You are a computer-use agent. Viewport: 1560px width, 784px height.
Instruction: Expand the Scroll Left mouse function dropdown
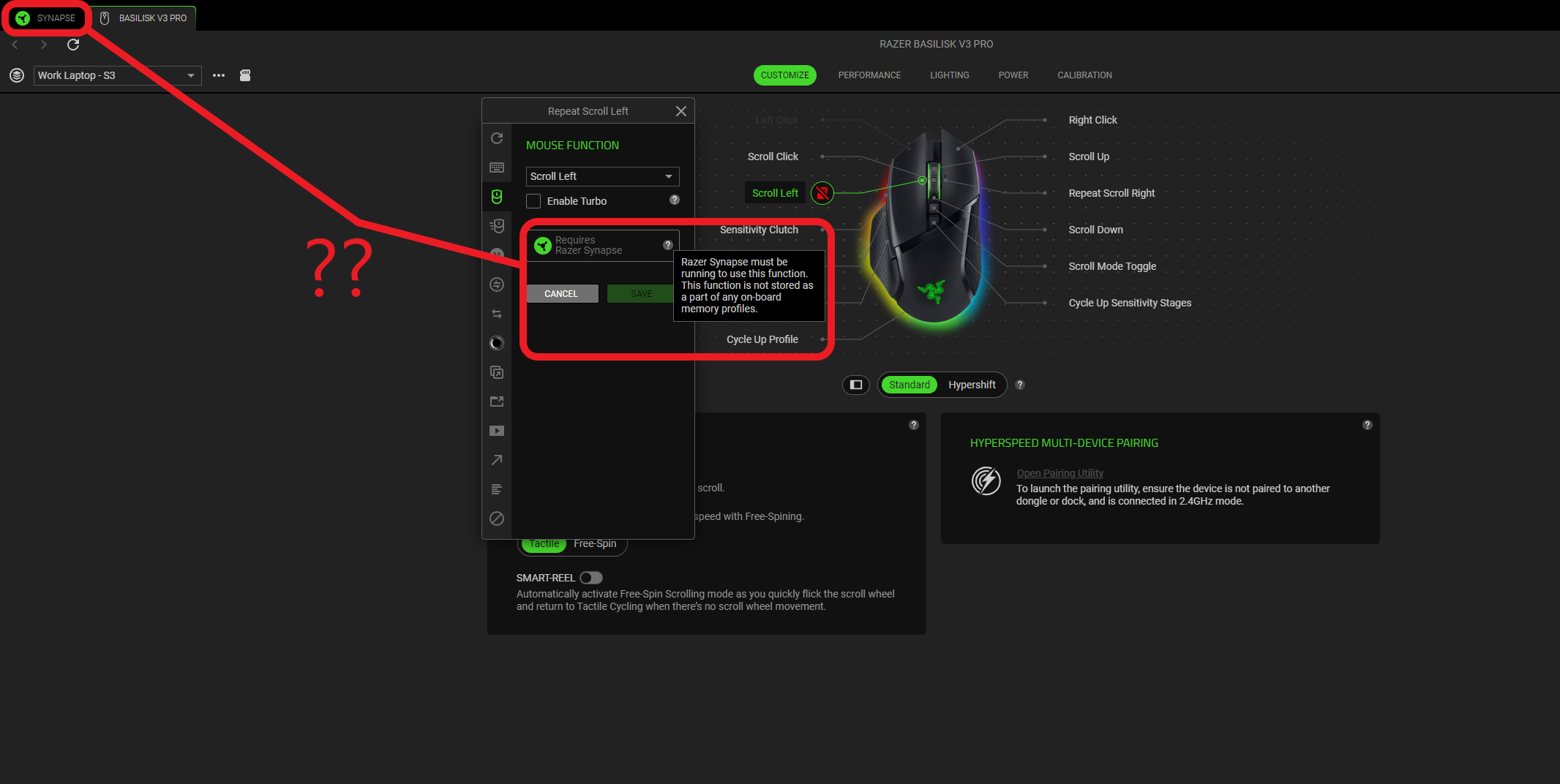603,176
